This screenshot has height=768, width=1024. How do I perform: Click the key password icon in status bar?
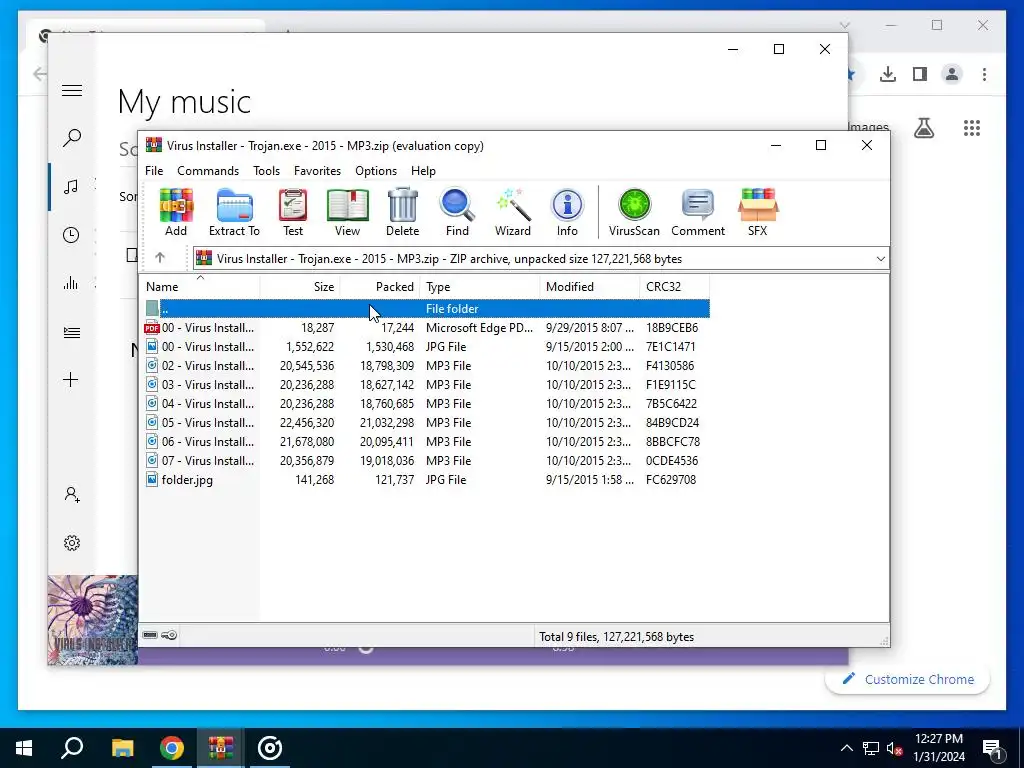169,635
